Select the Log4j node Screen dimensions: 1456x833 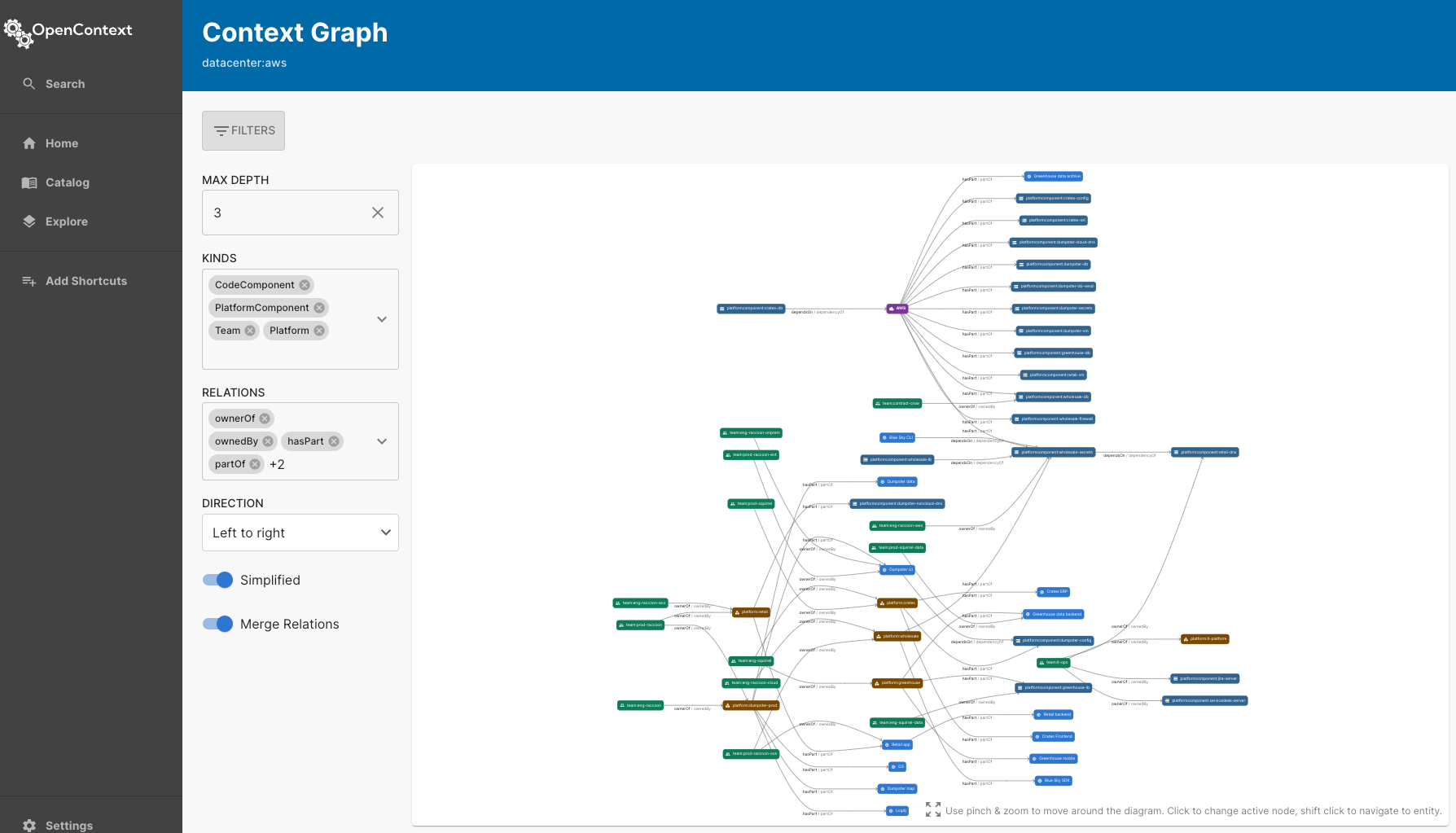click(x=897, y=811)
